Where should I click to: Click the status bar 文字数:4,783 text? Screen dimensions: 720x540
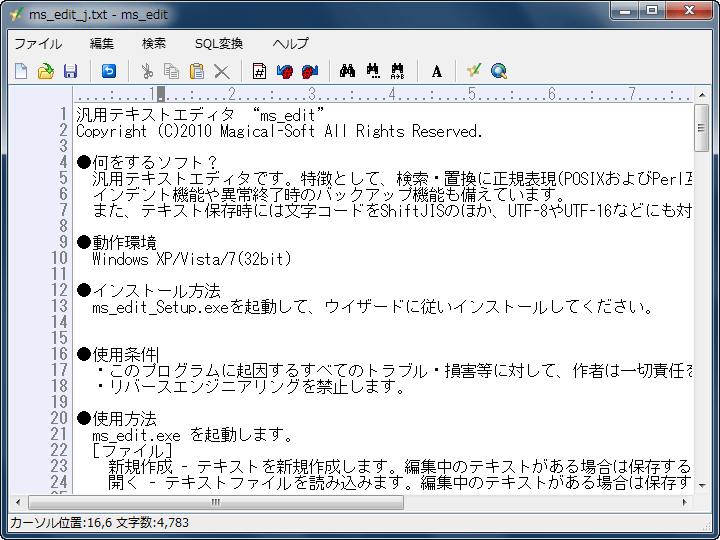[x=152, y=523]
